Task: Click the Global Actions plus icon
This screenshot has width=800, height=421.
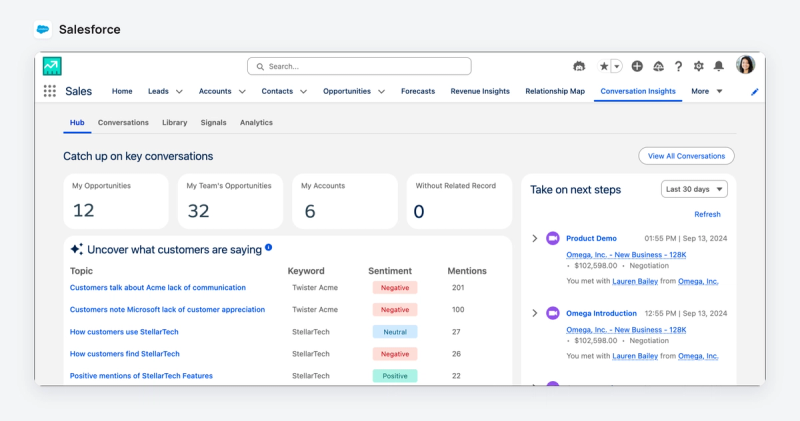Action: click(637, 66)
